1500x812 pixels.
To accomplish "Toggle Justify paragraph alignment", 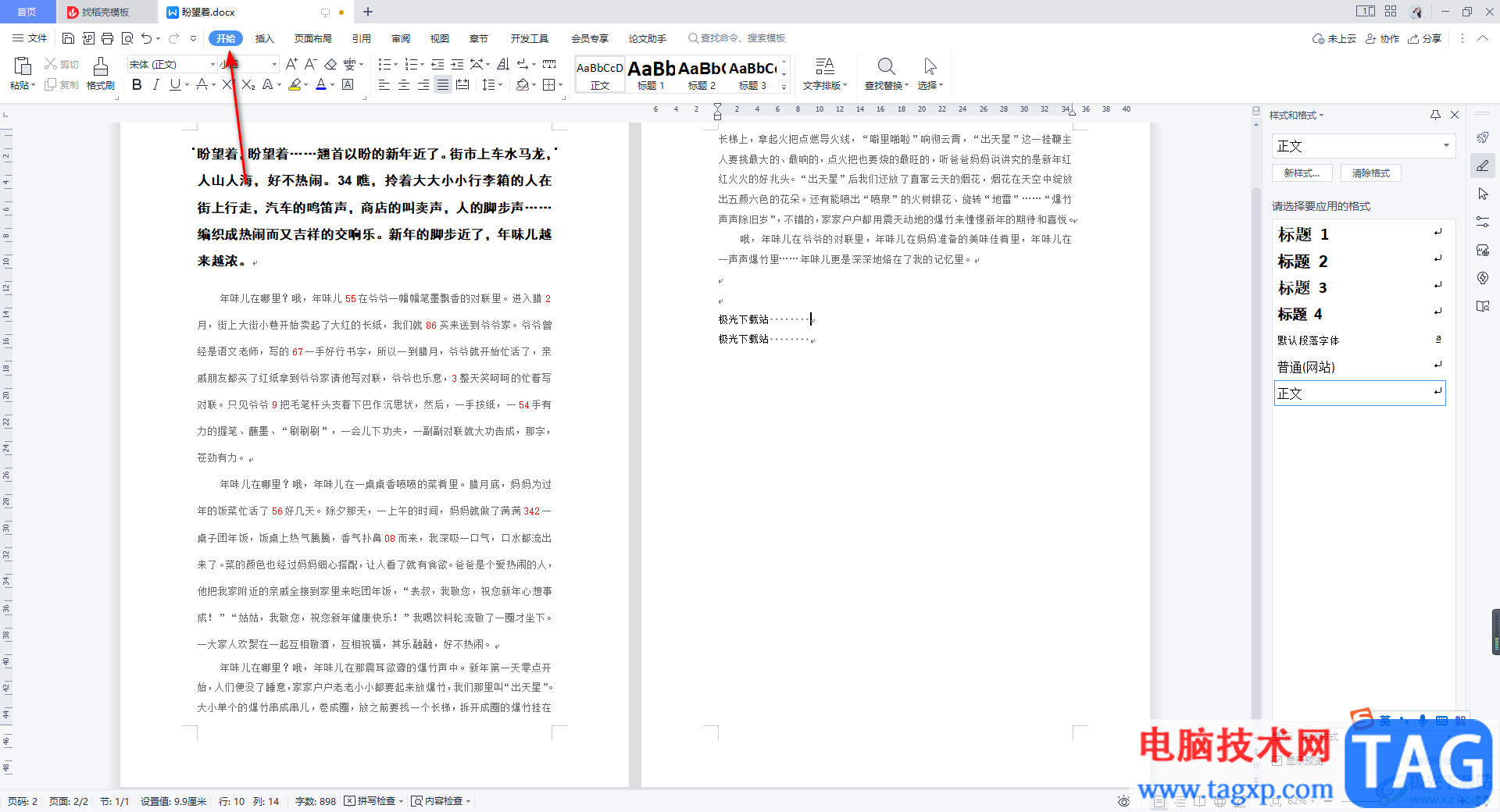I will pos(443,84).
